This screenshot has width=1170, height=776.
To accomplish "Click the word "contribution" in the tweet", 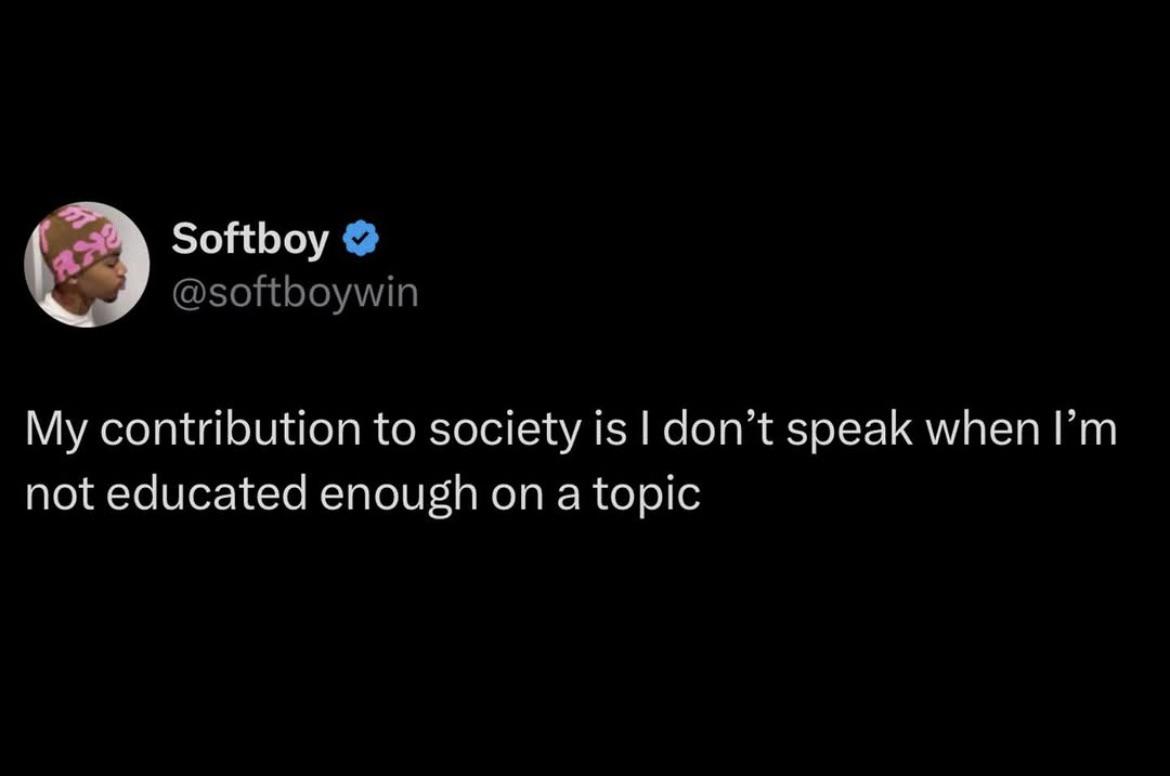I will click(241, 430).
